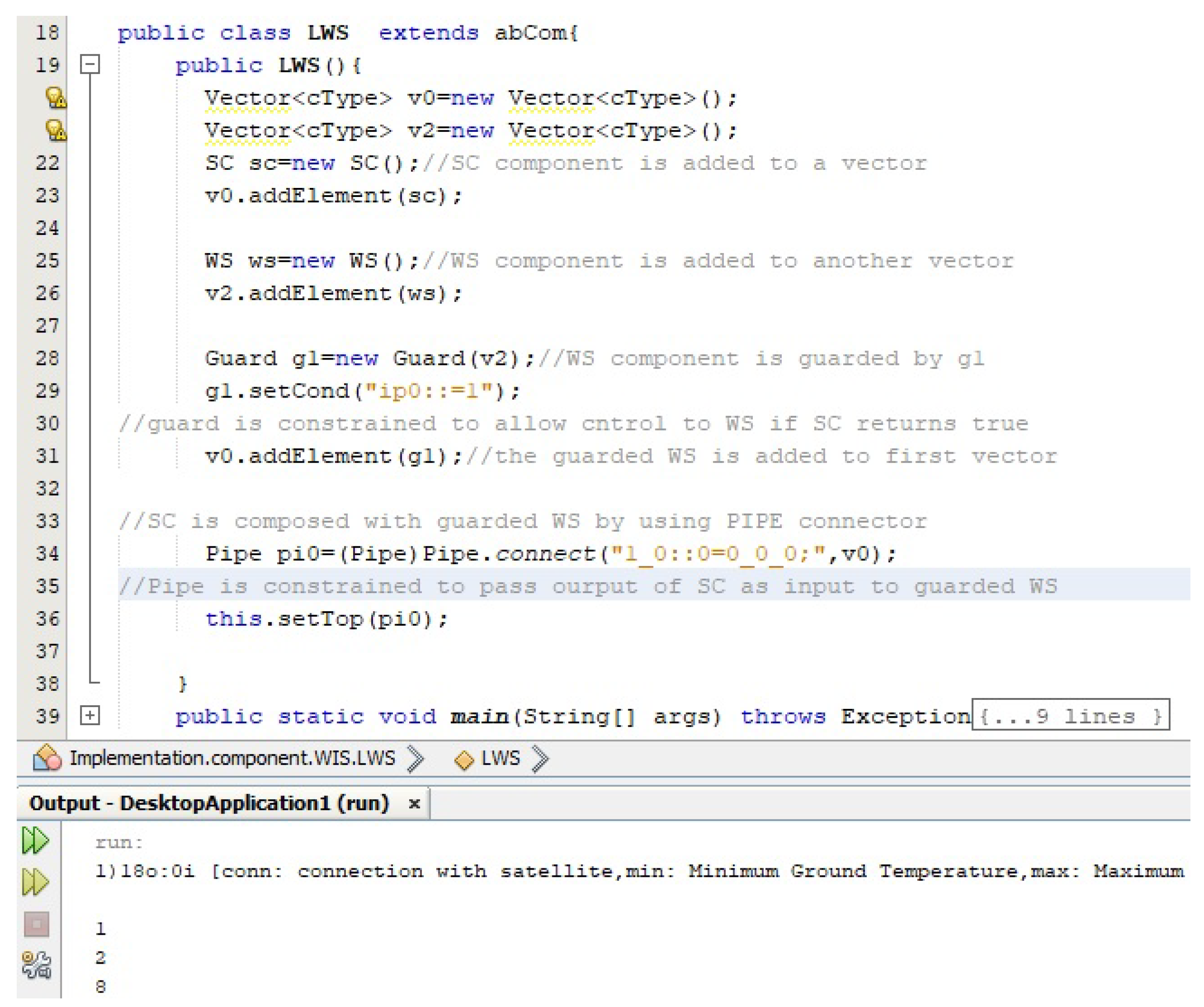This screenshot has height=1007, width=1204.
Task: Click the package icon in breadcrumb bar
Action: 47,758
